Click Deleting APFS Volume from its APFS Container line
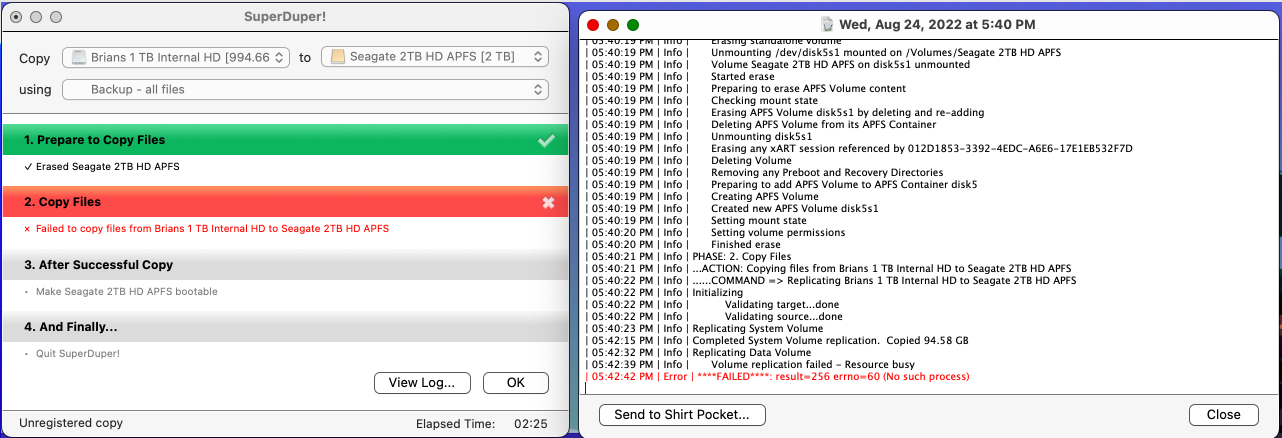The height and width of the screenshot is (438, 1282). [x=760, y=125]
